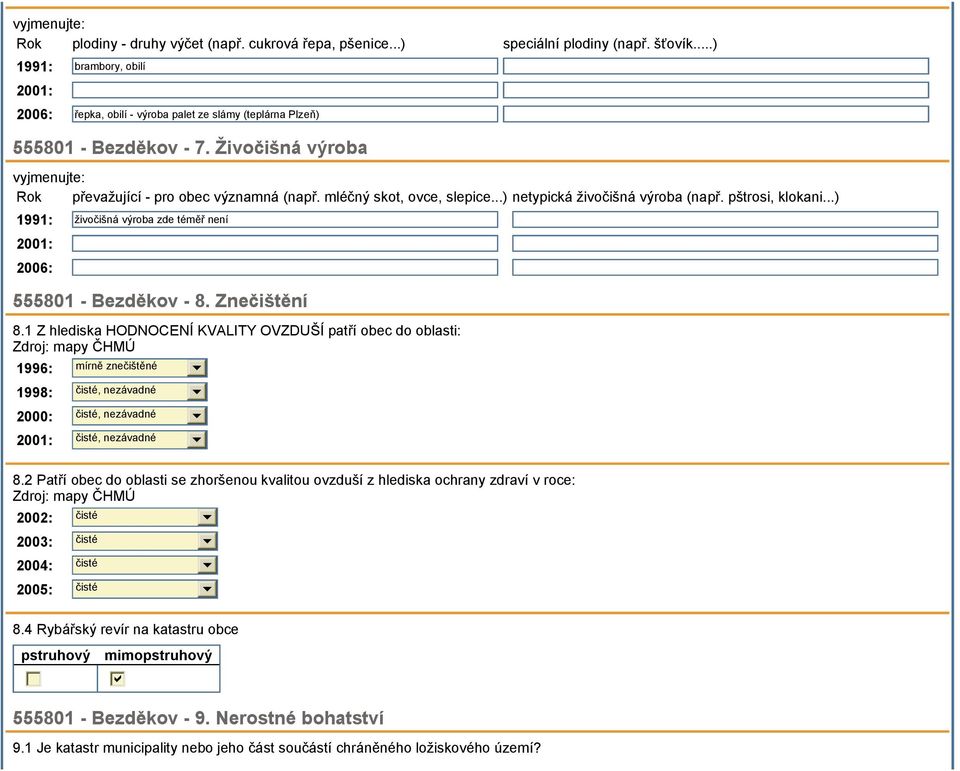
Task: Expand the 2002 'čisté' dropdown
Action: point(144,517)
